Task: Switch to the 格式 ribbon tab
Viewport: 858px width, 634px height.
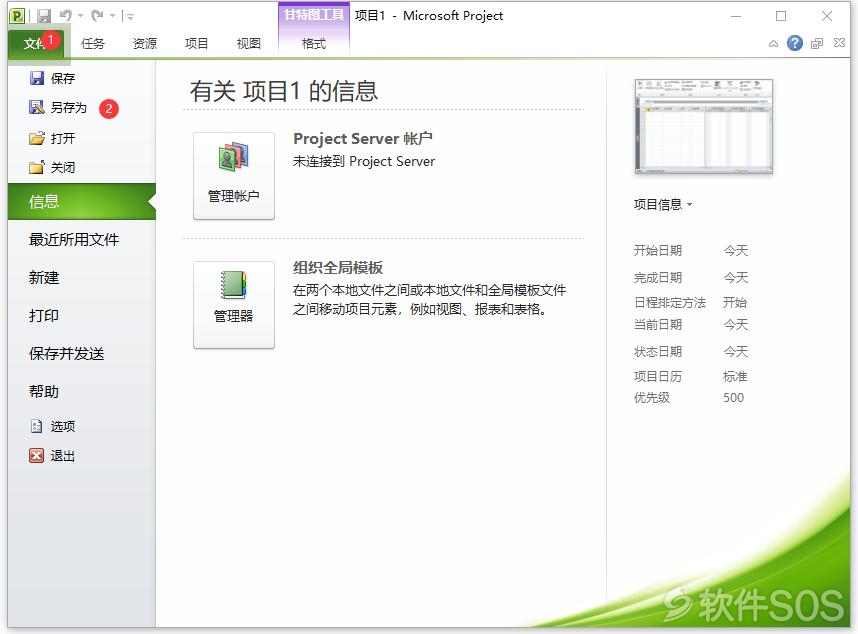Action: 314,43
